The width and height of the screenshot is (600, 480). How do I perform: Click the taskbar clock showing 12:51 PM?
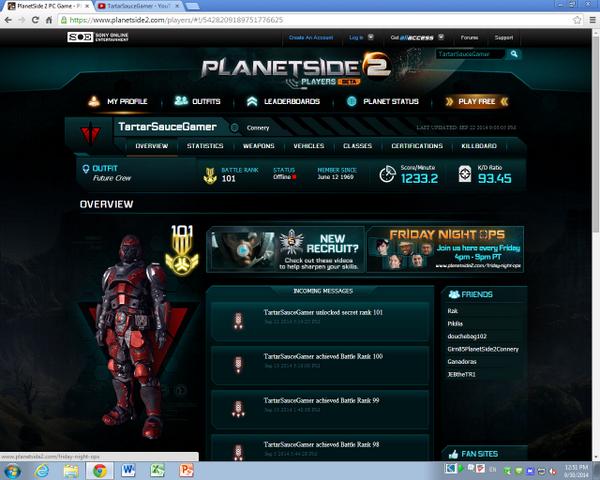pos(576,471)
